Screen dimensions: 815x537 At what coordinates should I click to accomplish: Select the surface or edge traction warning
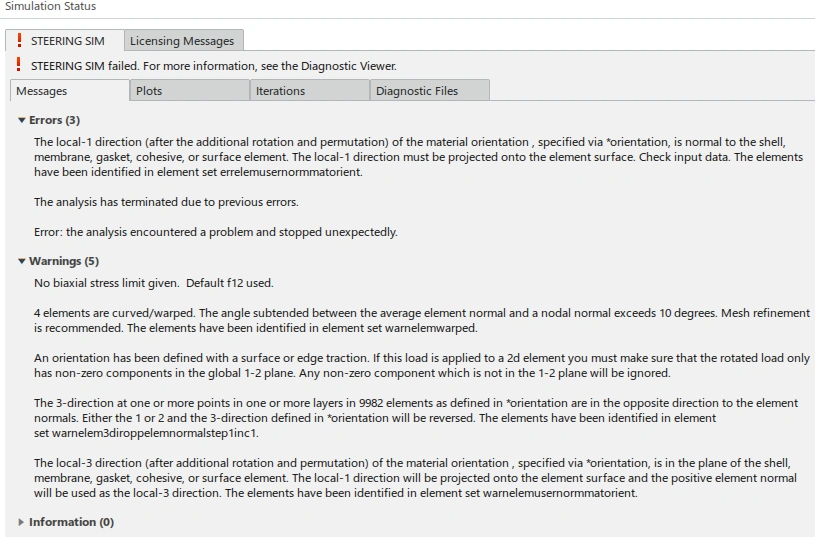click(x=420, y=365)
